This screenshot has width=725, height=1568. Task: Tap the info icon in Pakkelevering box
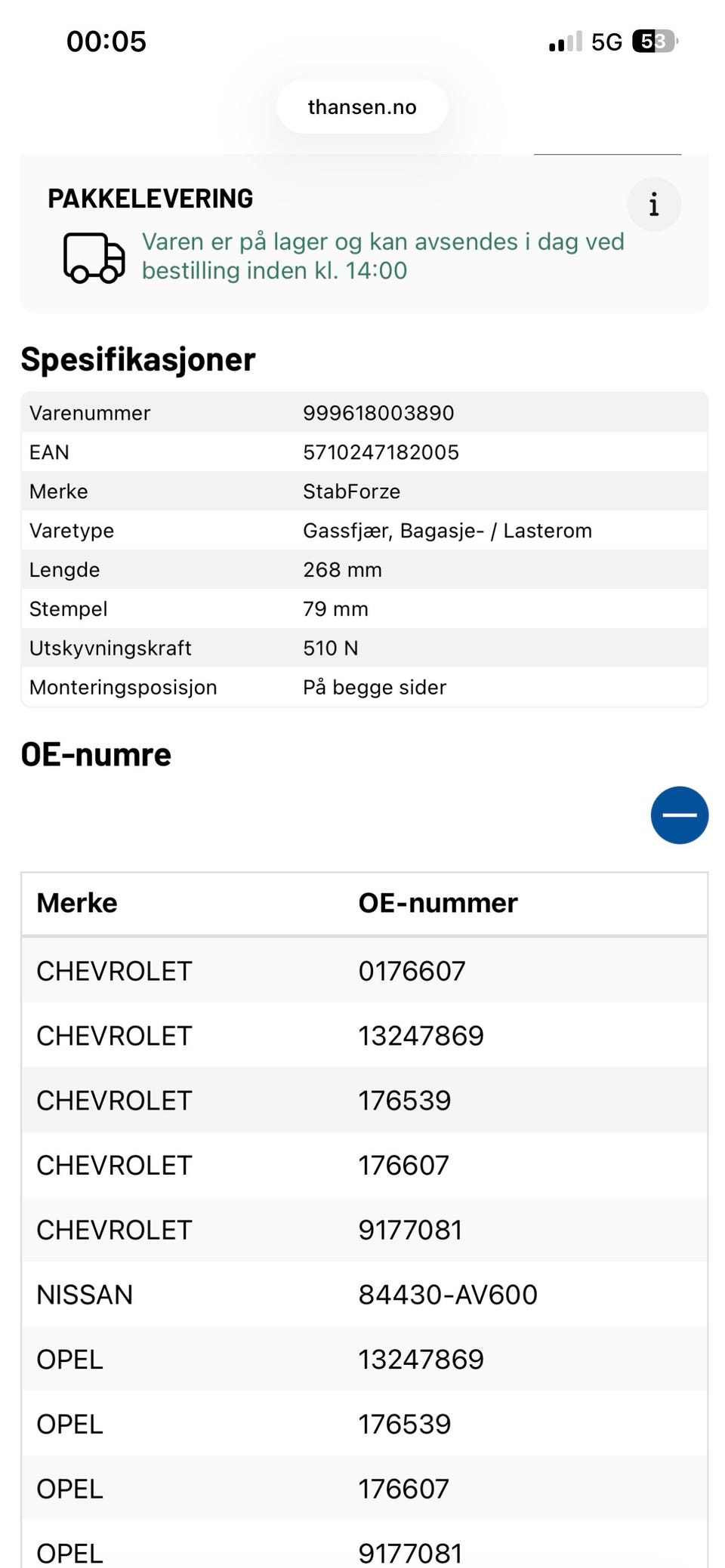click(x=654, y=205)
